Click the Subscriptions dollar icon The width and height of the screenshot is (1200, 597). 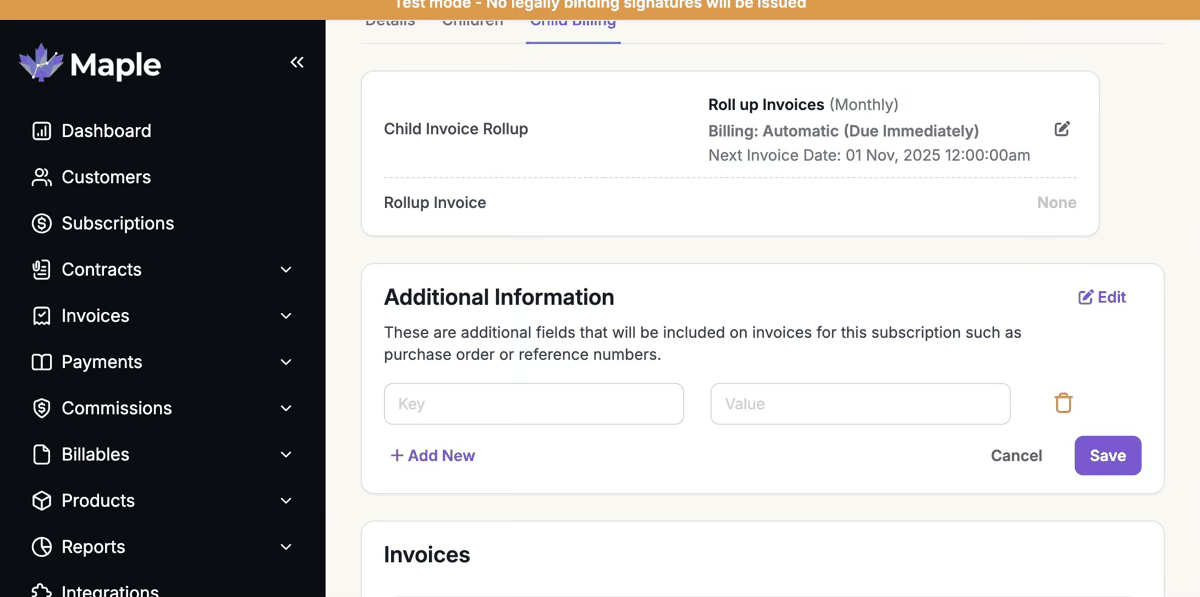pyautogui.click(x=41, y=223)
